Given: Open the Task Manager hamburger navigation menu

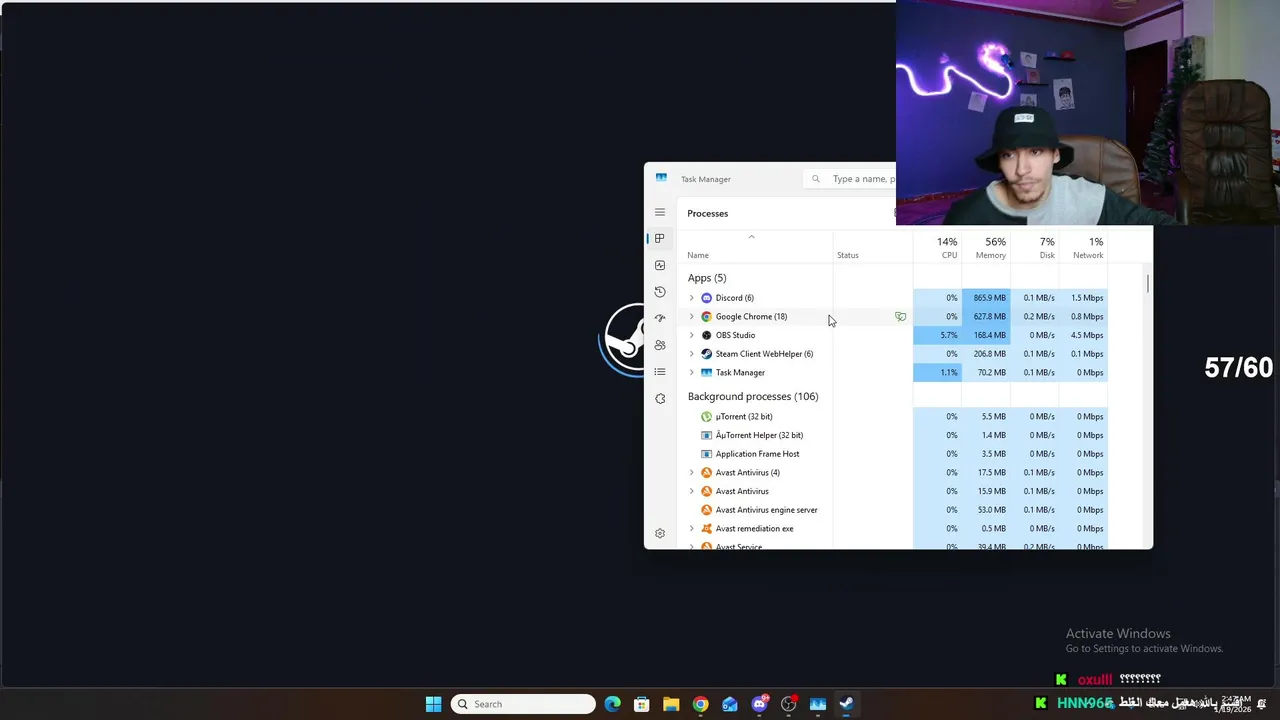Looking at the screenshot, I should [x=660, y=212].
